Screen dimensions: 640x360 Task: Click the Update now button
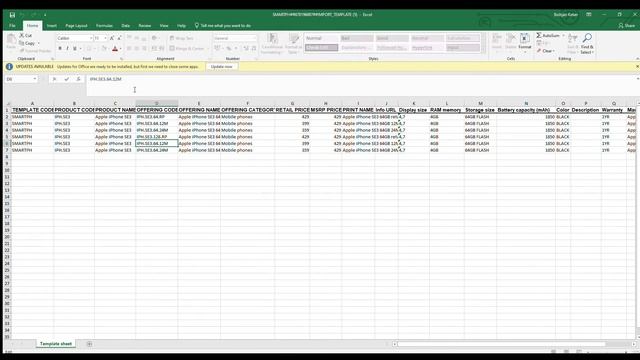pos(222,67)
